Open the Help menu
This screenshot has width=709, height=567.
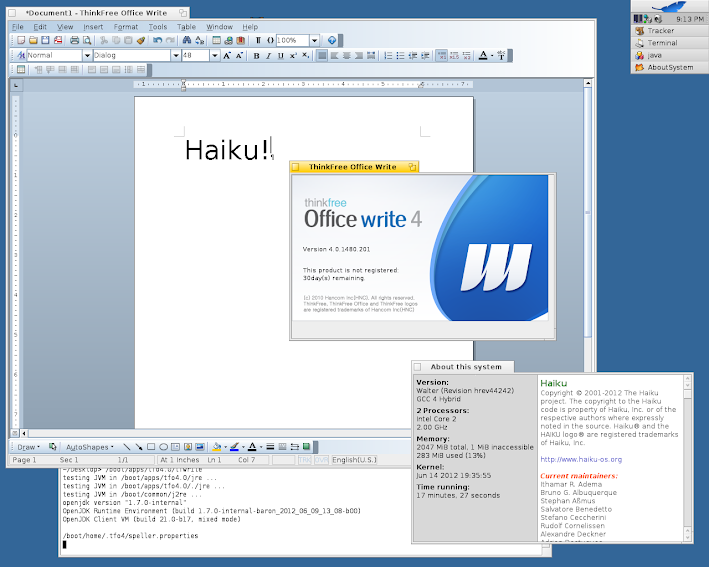click(x=250, y=27)
